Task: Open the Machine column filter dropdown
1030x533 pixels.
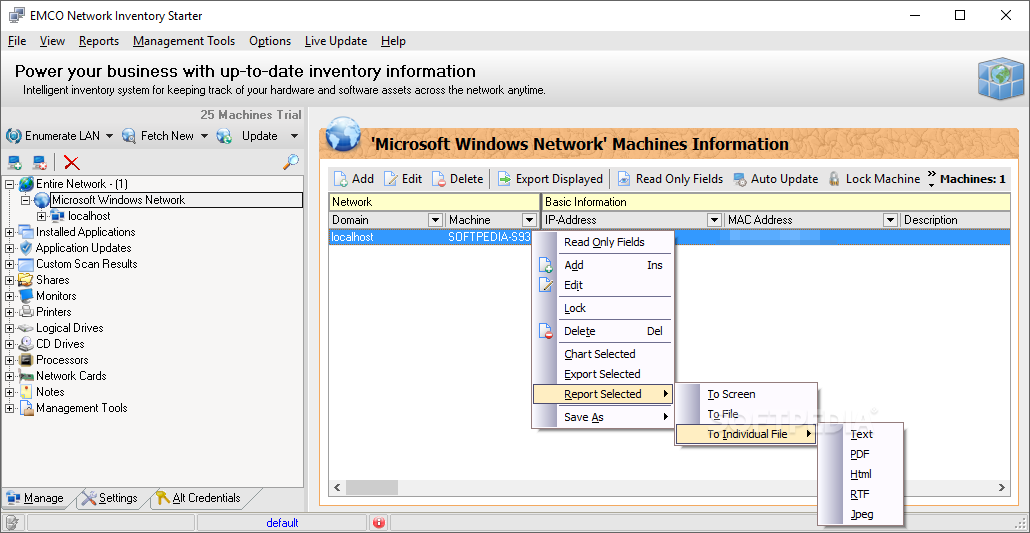Action: coord(529,220)
